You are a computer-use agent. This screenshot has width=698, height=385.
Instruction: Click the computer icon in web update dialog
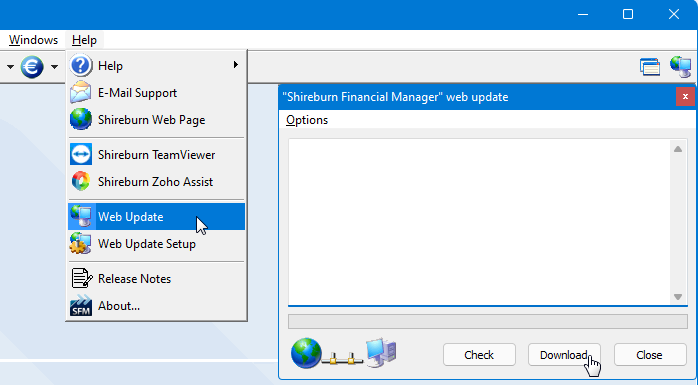tap(381, 353)
